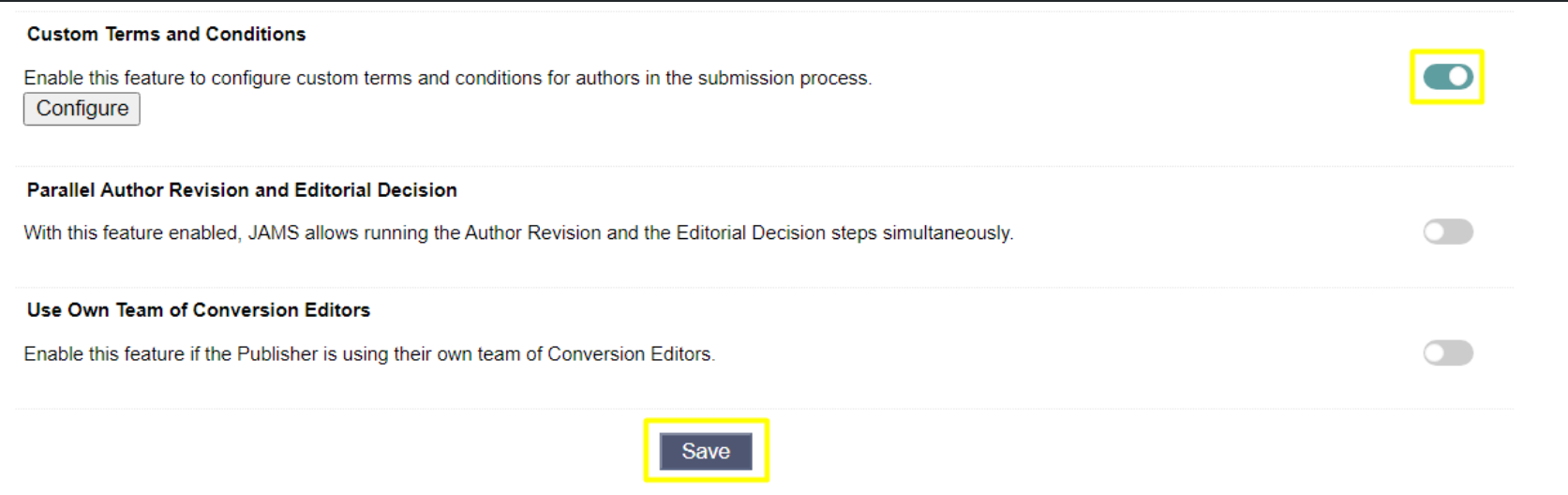This screenshot has width=1568, height=495.
Task: Click the second 'Conversion Editors' in the description
Action: [630, 354]
